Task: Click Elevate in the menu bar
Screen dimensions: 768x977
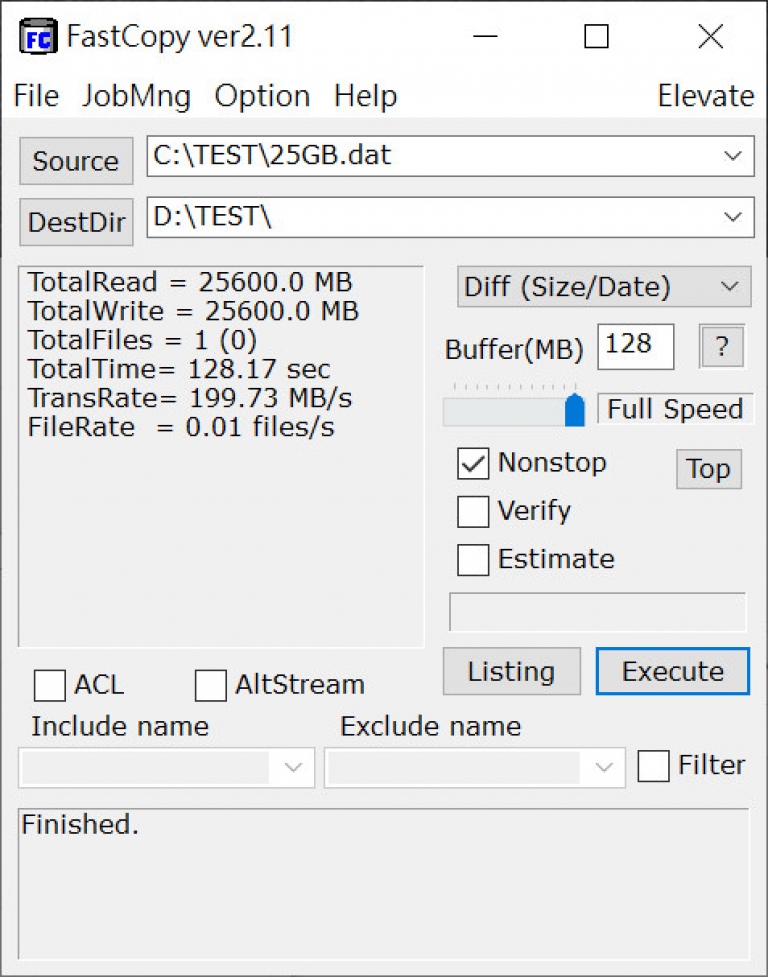Action: (x=706, y=96)
